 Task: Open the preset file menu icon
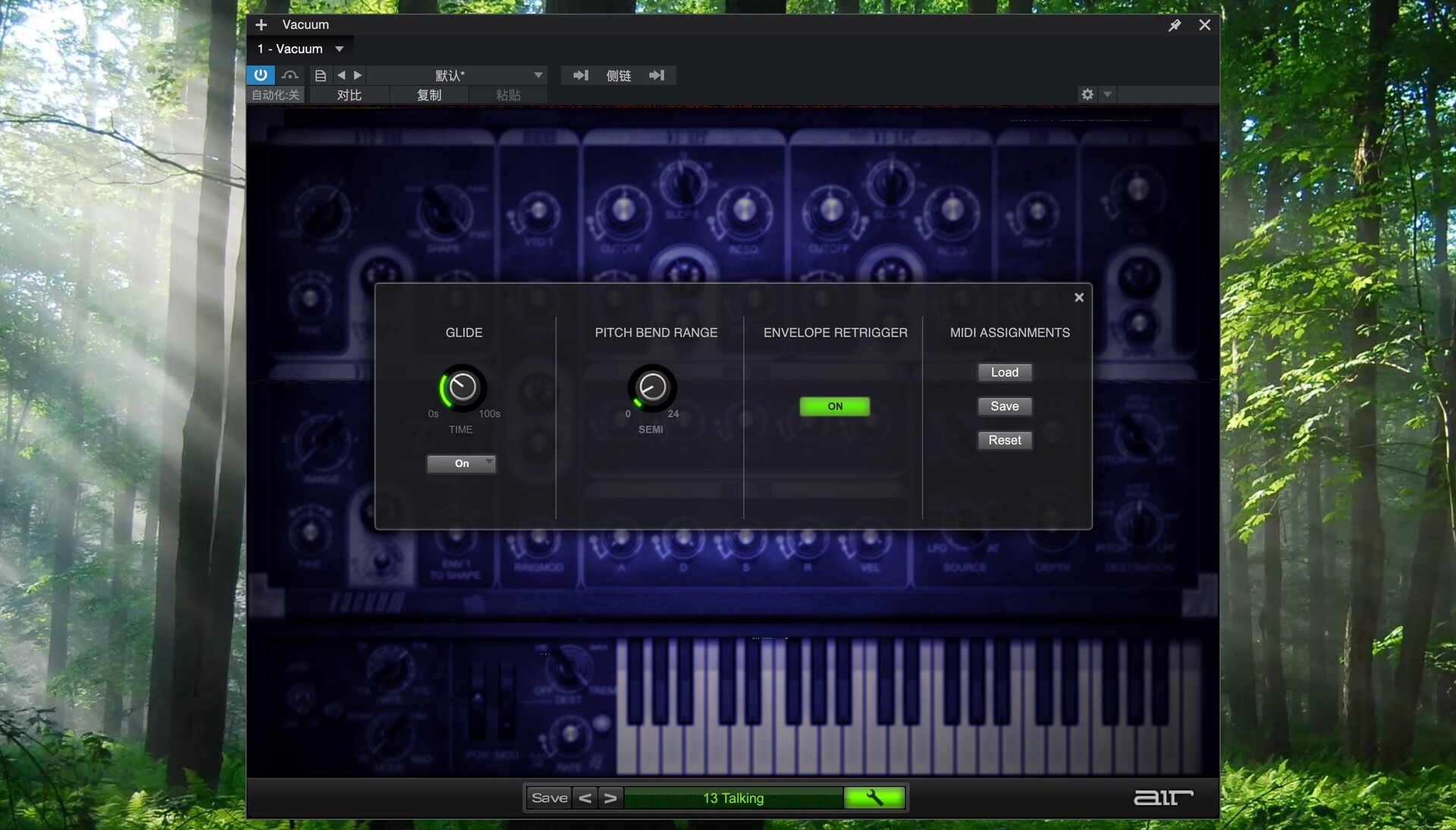[320, 75]
